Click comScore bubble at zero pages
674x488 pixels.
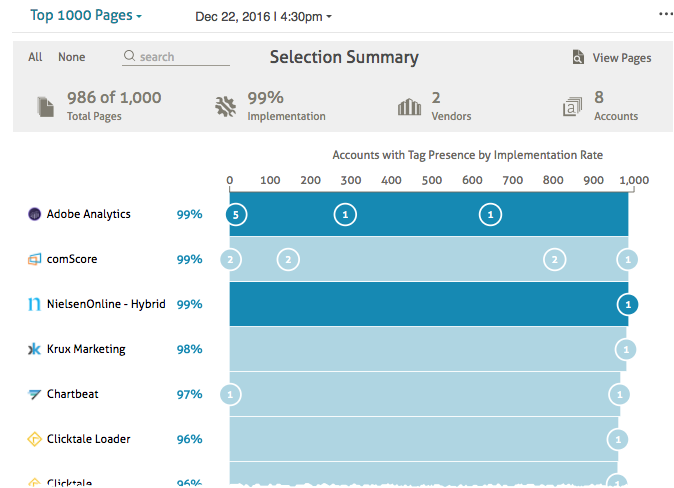pyautogui.click(x=231, y=260)
